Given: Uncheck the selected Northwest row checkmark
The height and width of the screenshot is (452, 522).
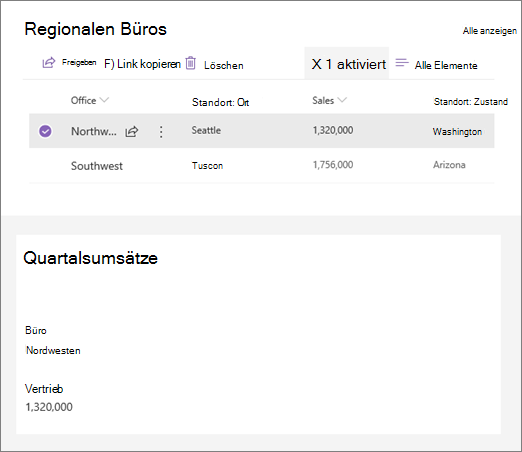Looking at the screenshot, I should 45,131.
